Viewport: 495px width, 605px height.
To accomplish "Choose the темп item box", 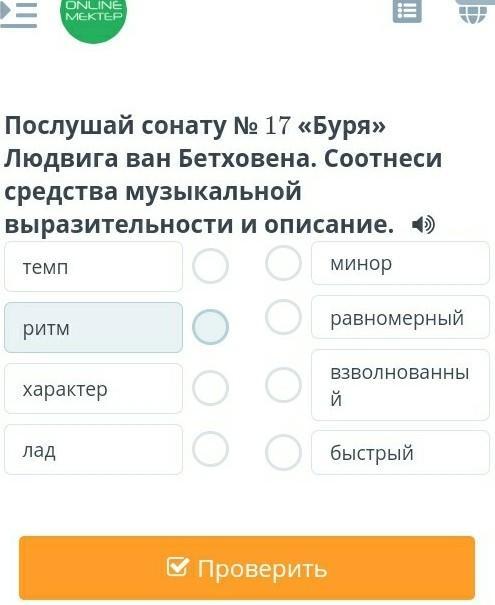I will tap(93, 267).
